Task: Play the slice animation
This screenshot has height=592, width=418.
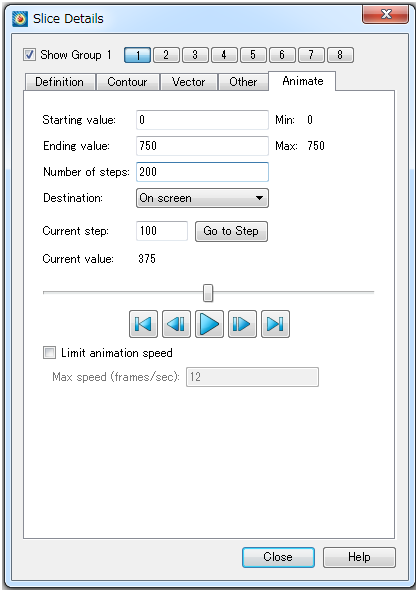Action: (x=209, y=324)
